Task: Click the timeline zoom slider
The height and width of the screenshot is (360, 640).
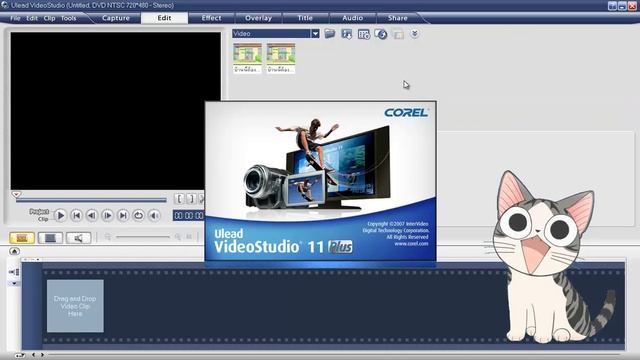Action: coord(142,237)
